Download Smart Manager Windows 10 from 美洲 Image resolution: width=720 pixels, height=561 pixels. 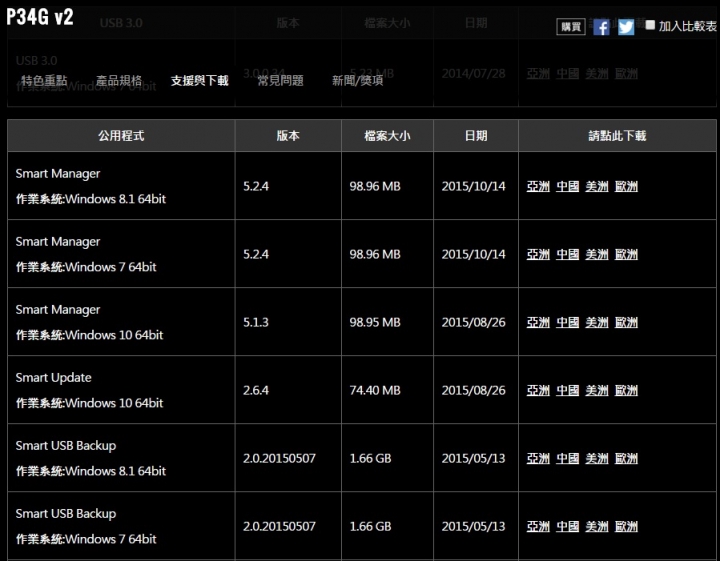596,322
